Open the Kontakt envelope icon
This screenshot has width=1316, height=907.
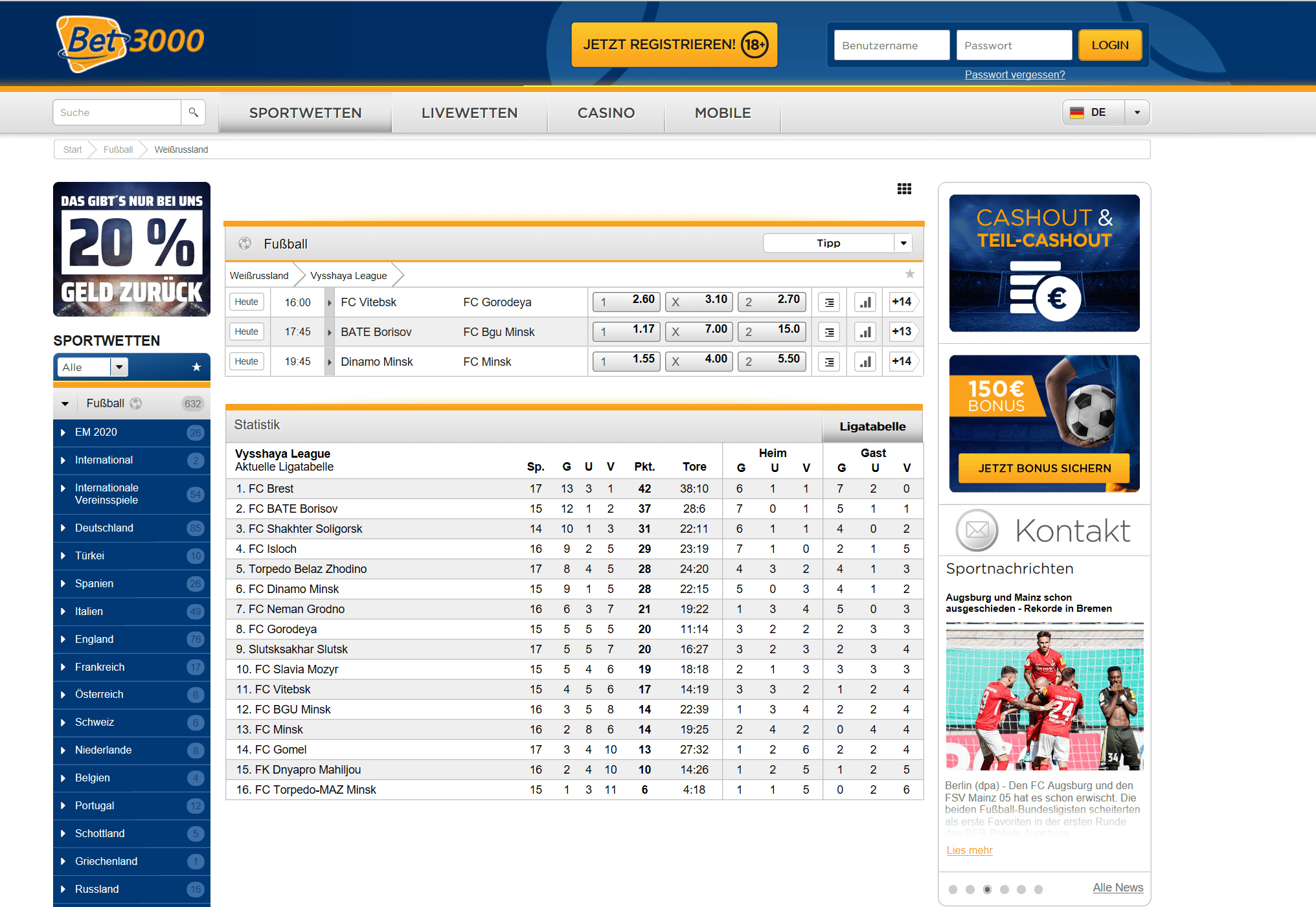point(977,530)
